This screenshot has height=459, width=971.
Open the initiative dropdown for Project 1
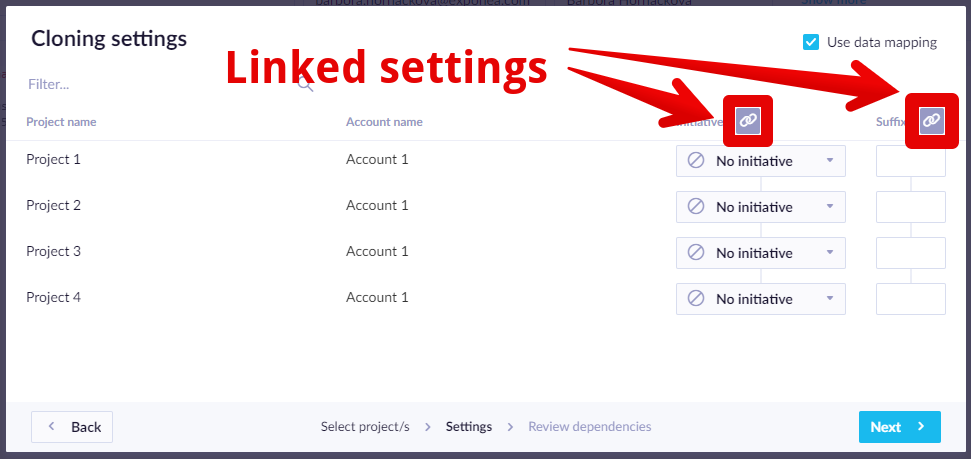760,161
